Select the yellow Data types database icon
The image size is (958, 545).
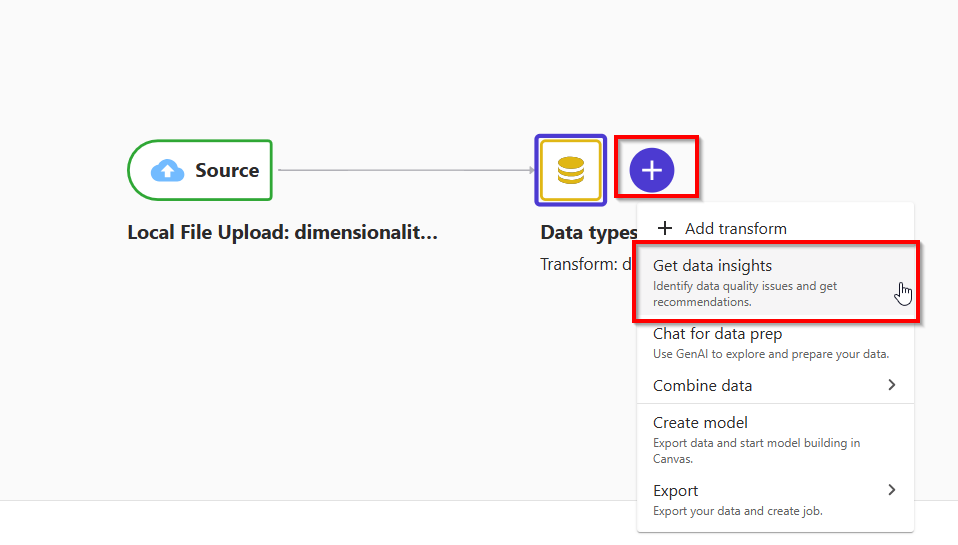[x=570, y=170]
